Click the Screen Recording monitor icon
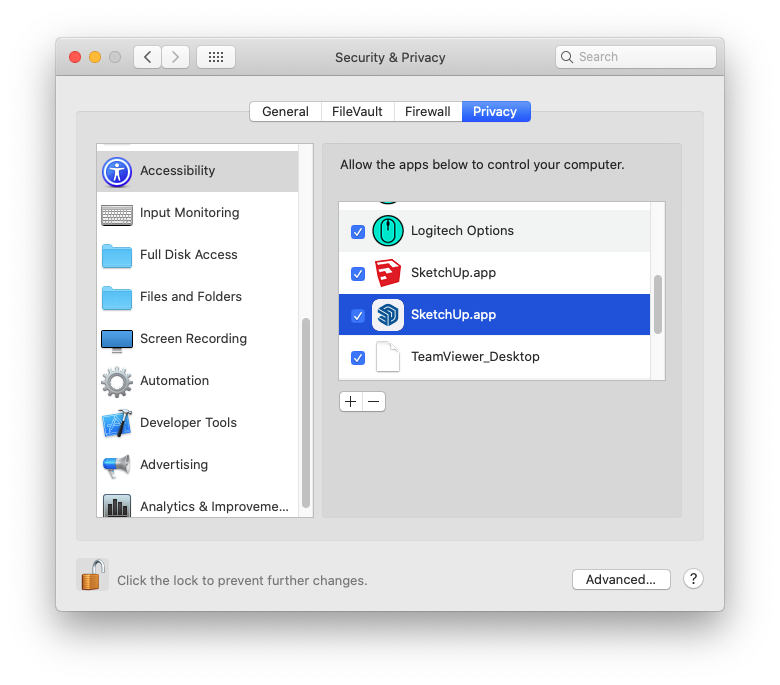The image size is (780, 685). tap(117, 341)
